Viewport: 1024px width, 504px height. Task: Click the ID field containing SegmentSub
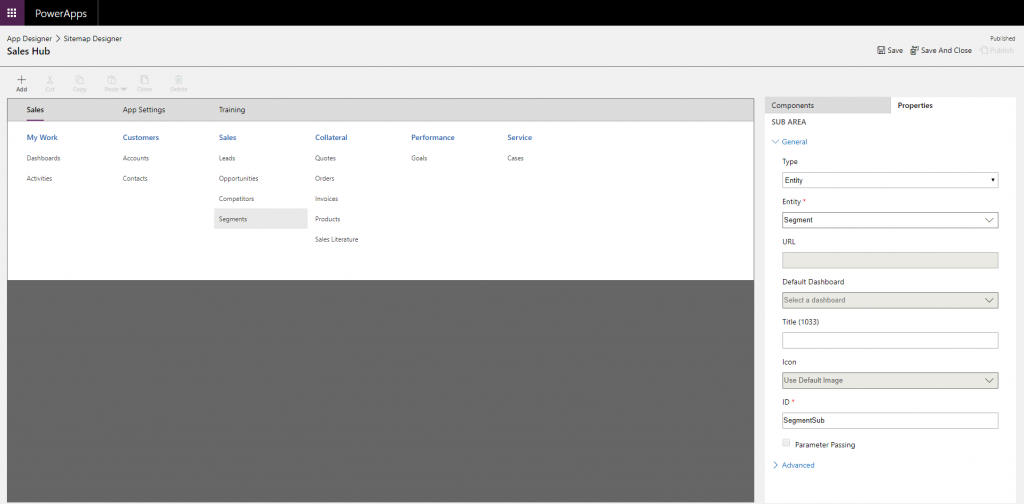890,420
